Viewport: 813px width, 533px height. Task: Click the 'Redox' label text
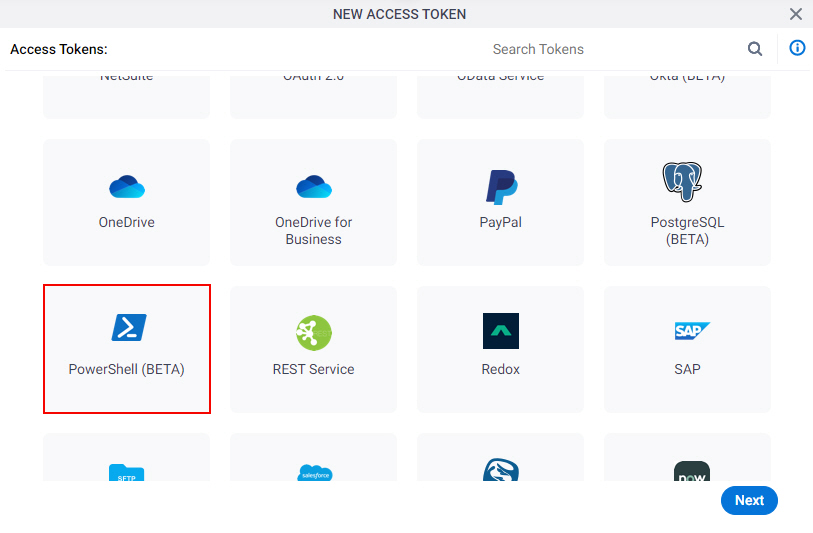pos(500,369)
